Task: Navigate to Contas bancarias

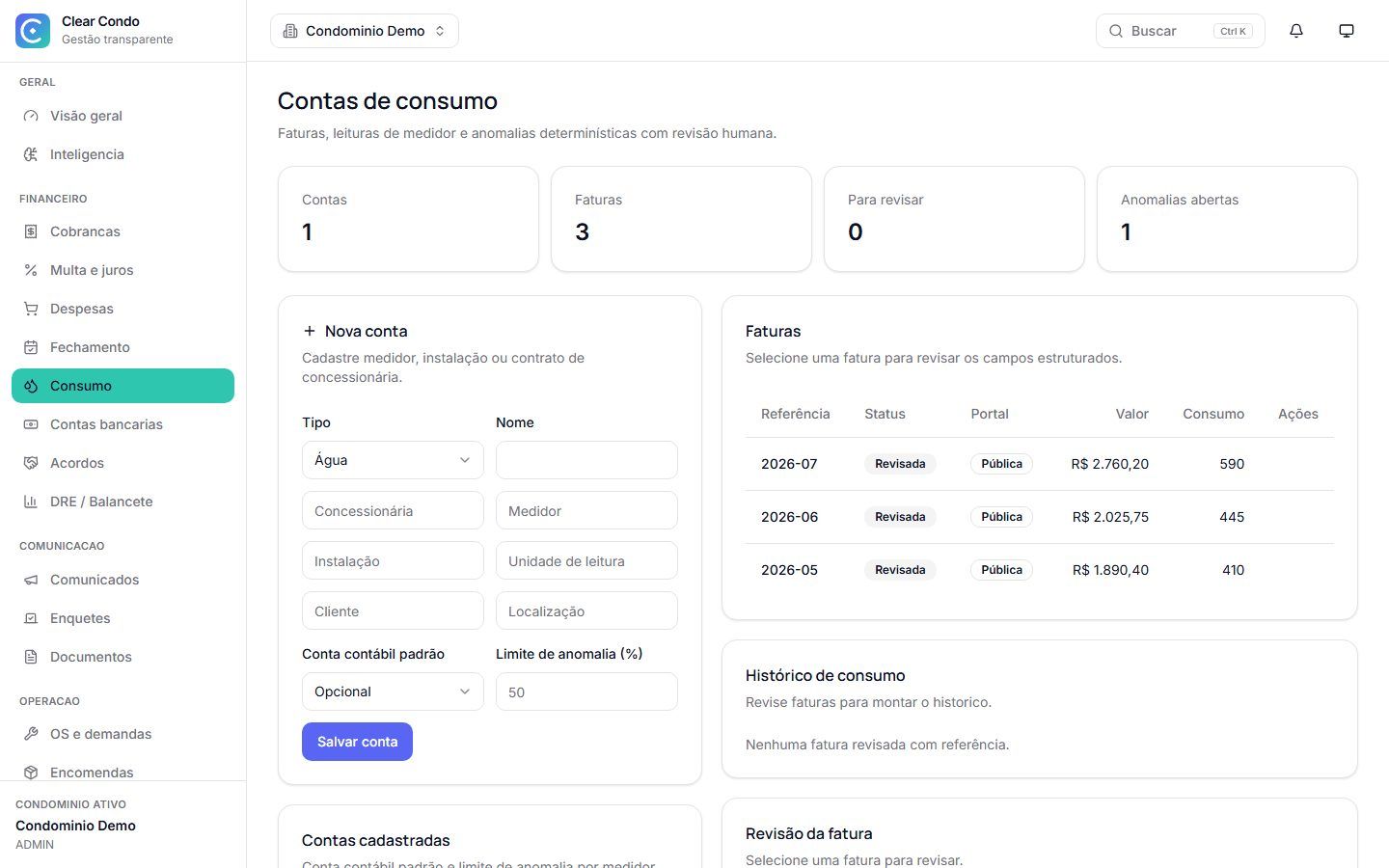Action: pyautogui.click(x=123, y=424)
